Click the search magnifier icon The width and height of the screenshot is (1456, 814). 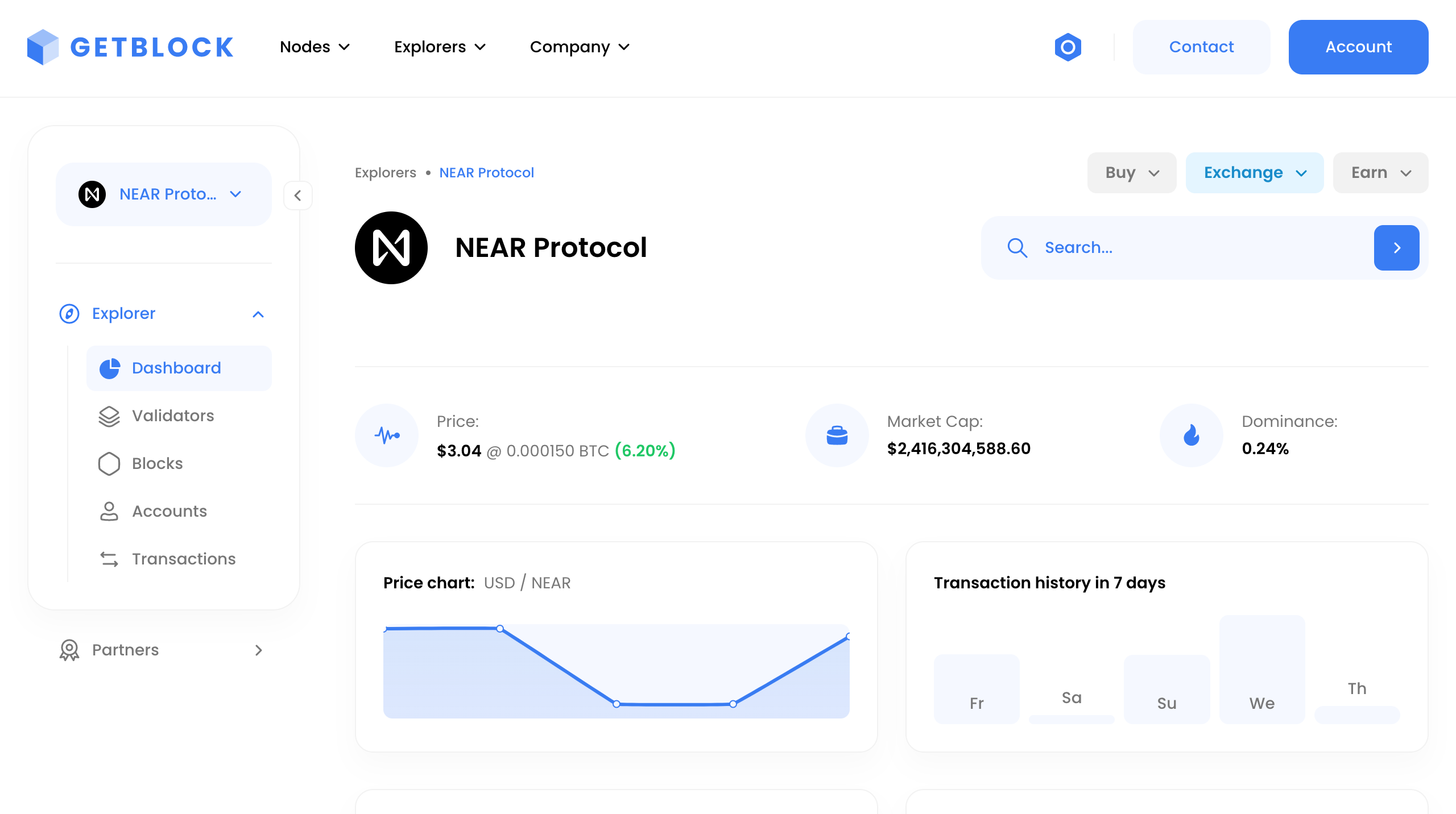pos(1017,248)
